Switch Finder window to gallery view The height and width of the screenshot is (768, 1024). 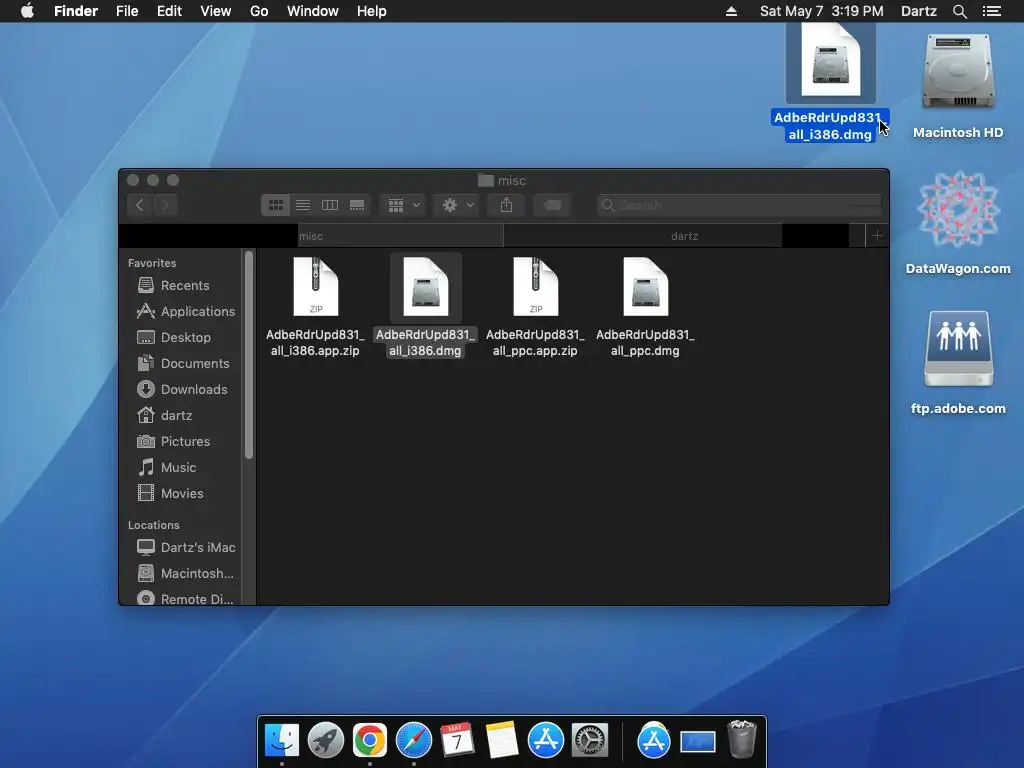(357, 205)
